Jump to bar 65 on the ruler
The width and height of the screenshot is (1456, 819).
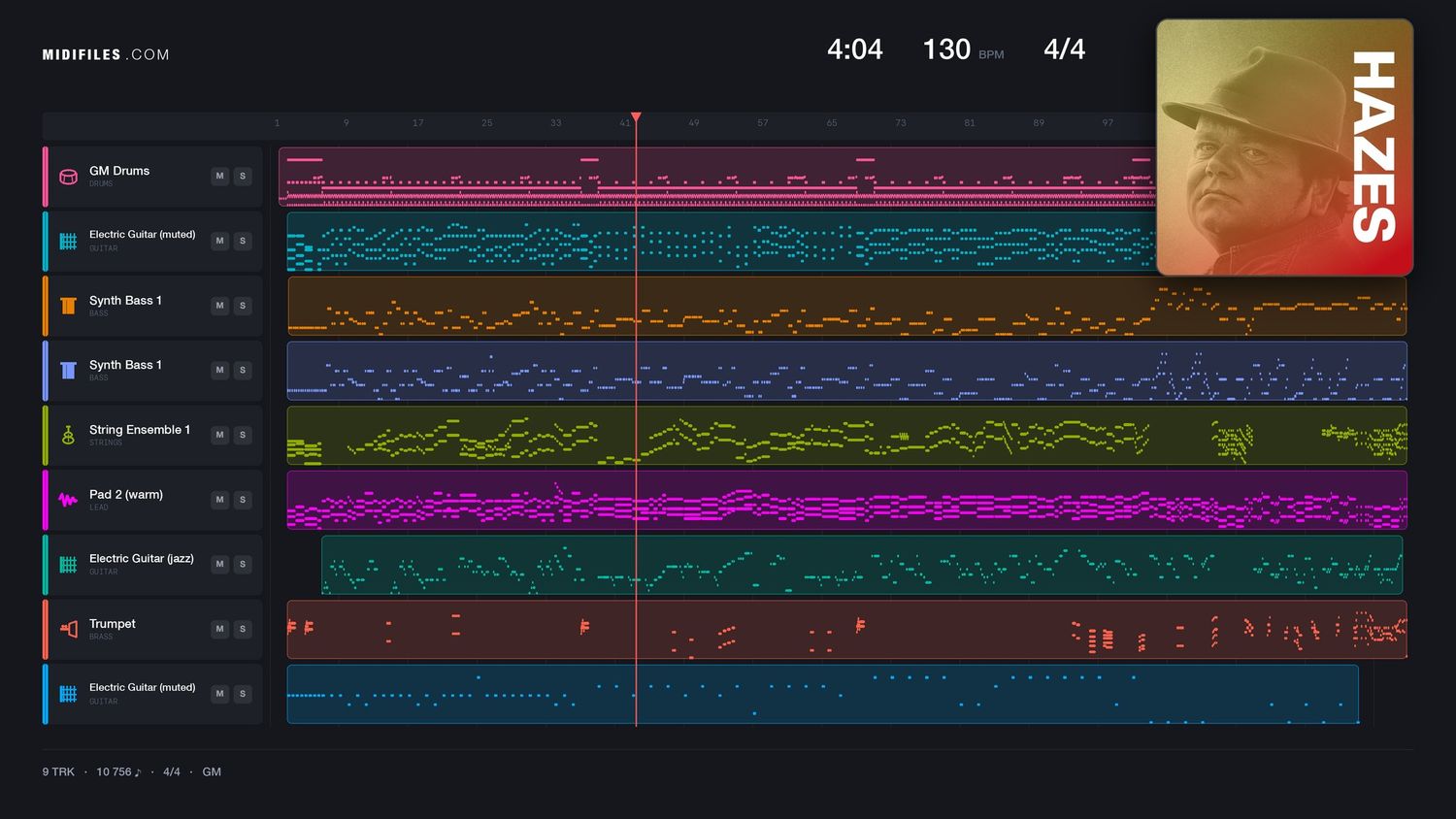[x=832, y=123]
